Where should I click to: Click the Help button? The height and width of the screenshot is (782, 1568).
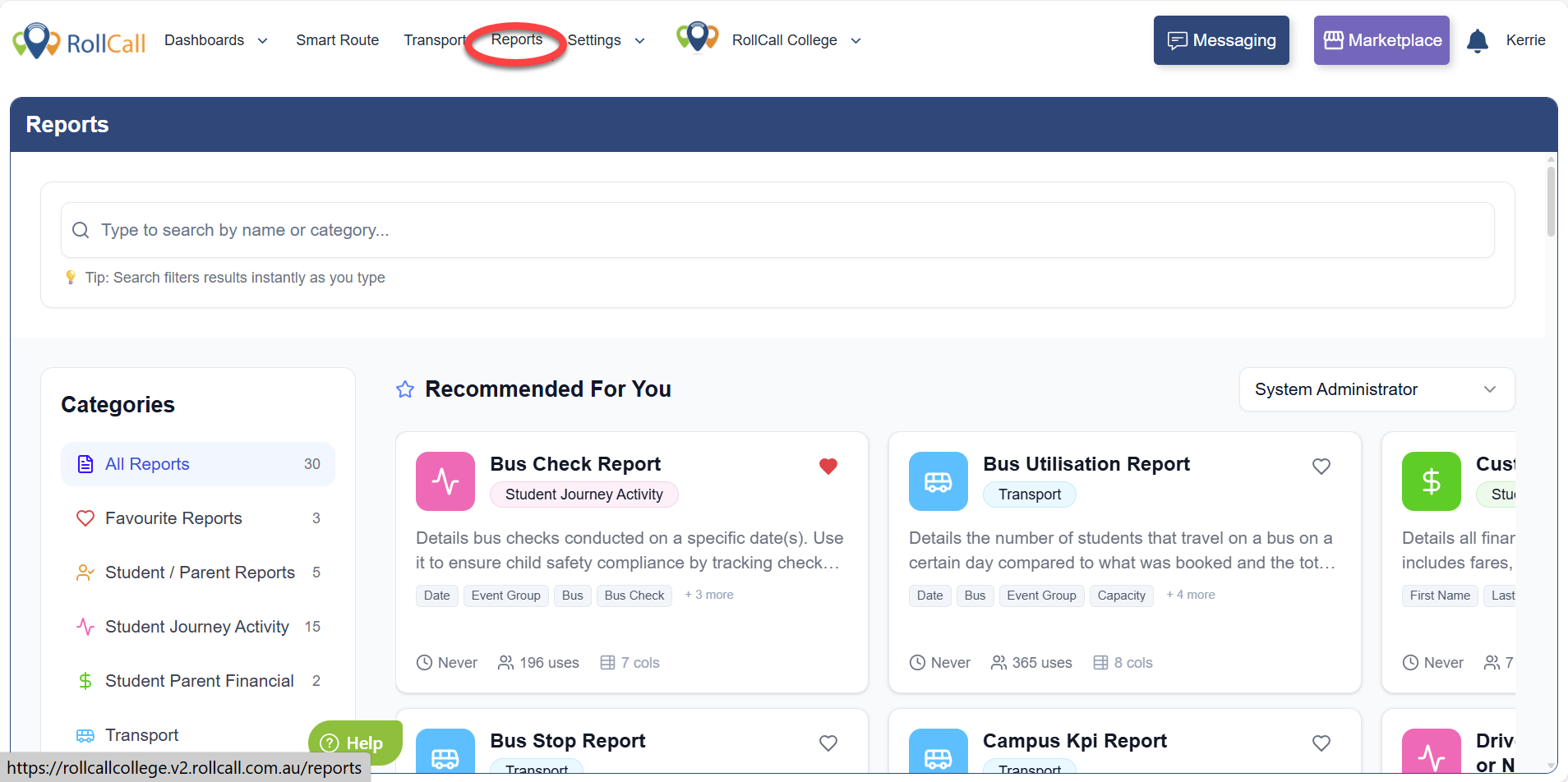[354, 743]
